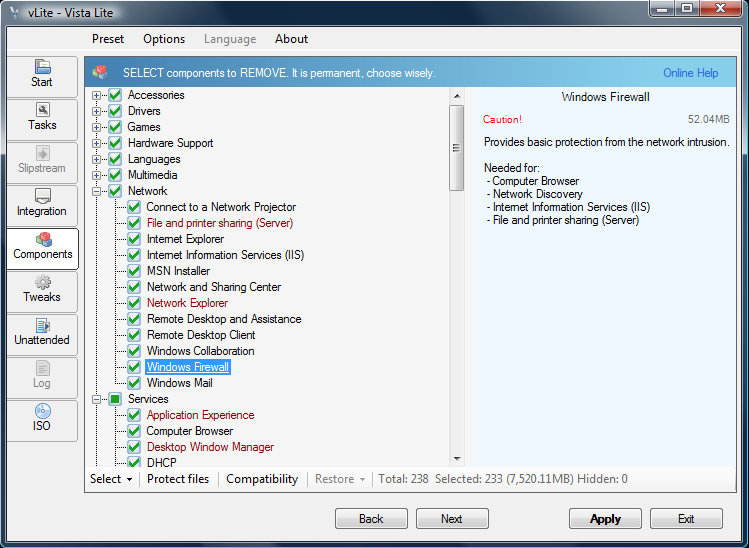The image size is (749, 548).
Task: Select the Application Experience service
Action: 201,415
